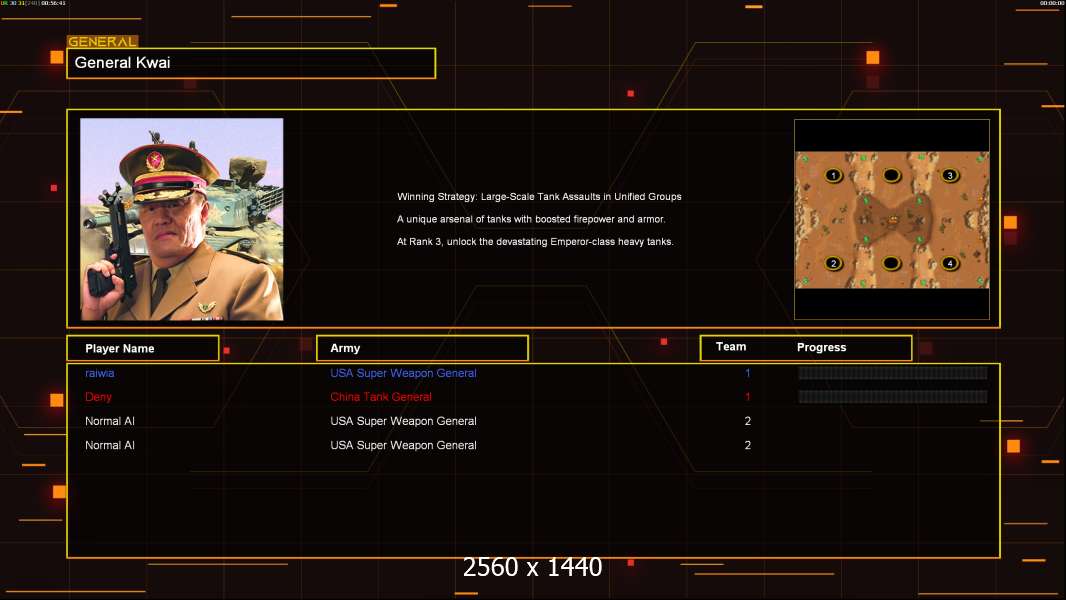Open the desert map preview thumbnail
This screenshot has width=1066, height=600.
[x=892, y=219]
